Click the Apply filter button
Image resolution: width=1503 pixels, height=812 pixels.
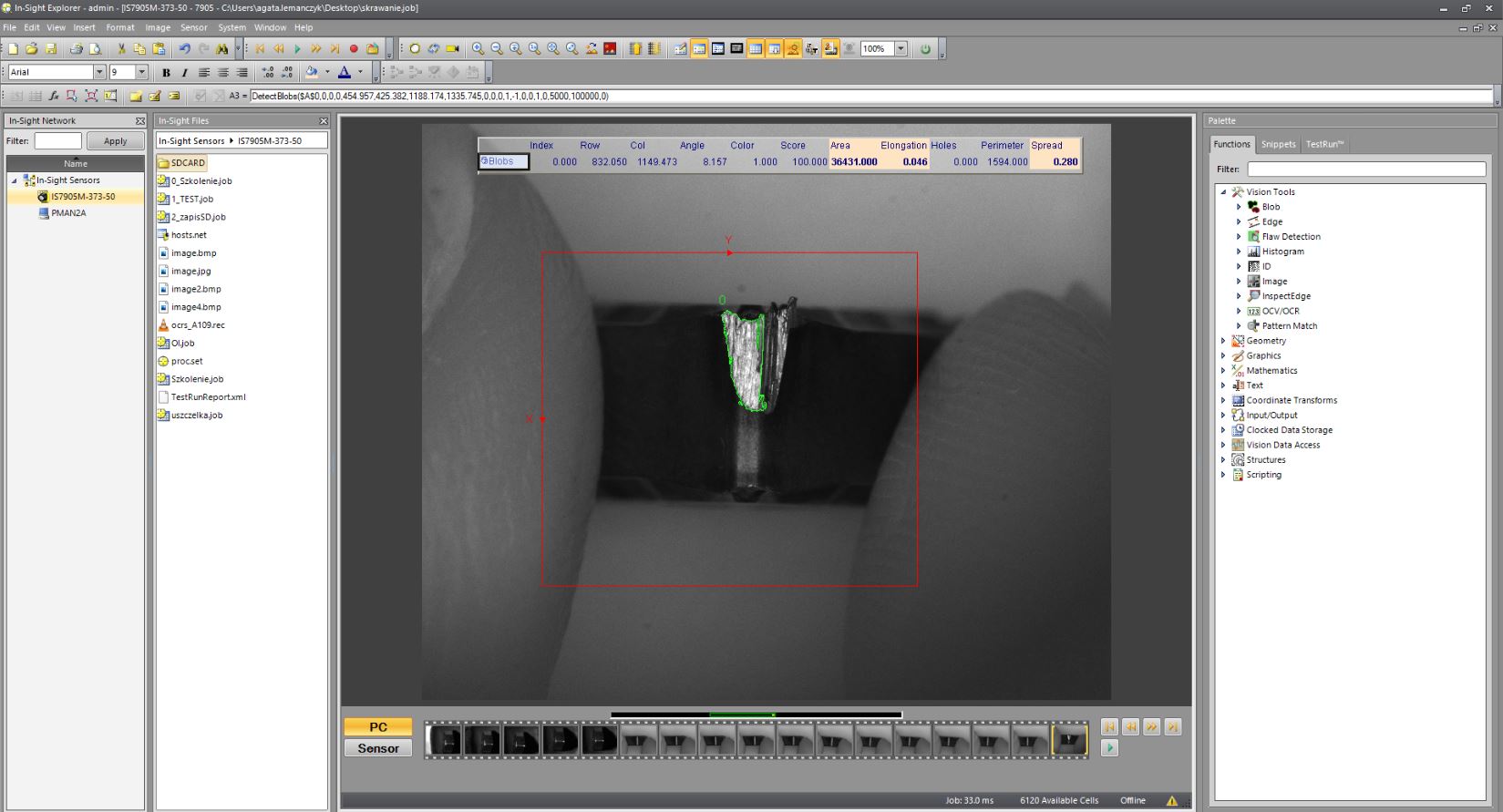tap(115, 141)
